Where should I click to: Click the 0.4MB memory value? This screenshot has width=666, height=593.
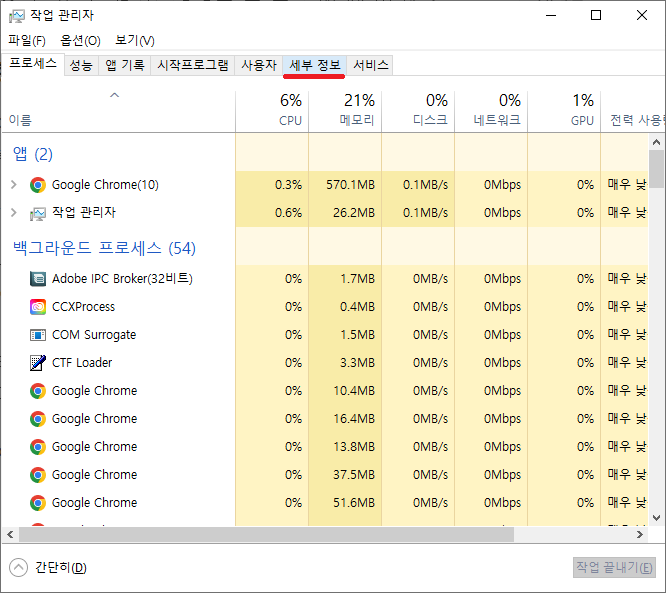click(358, 307)
